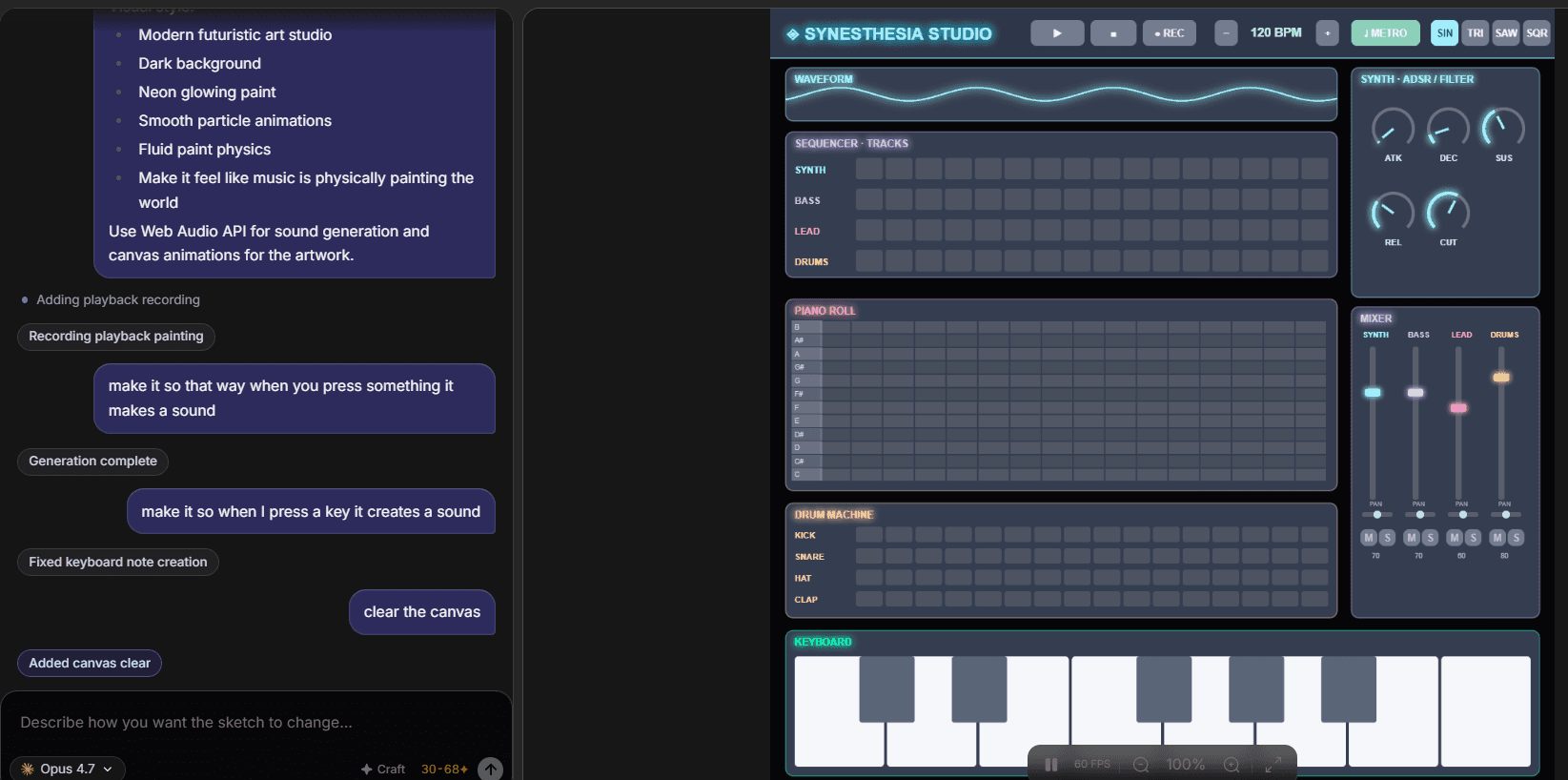Click the first cell of piano roll row C
Viewport: 1568px width, 780px height.
(837, 474)
